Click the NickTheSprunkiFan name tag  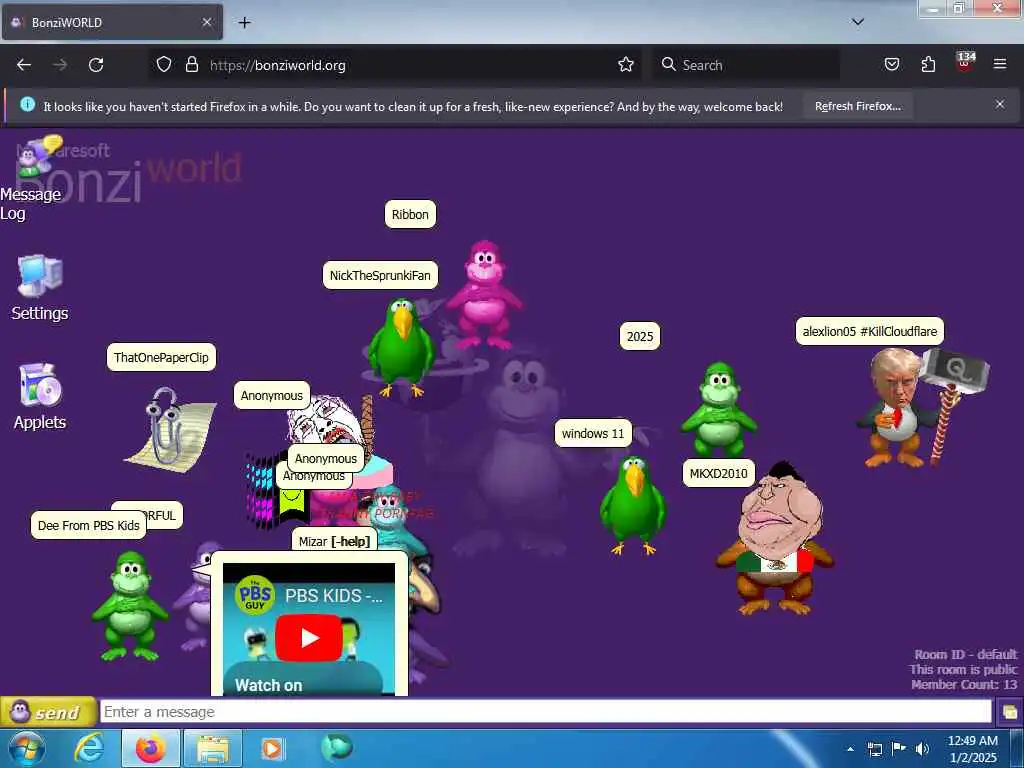click(x=380, y=275)
